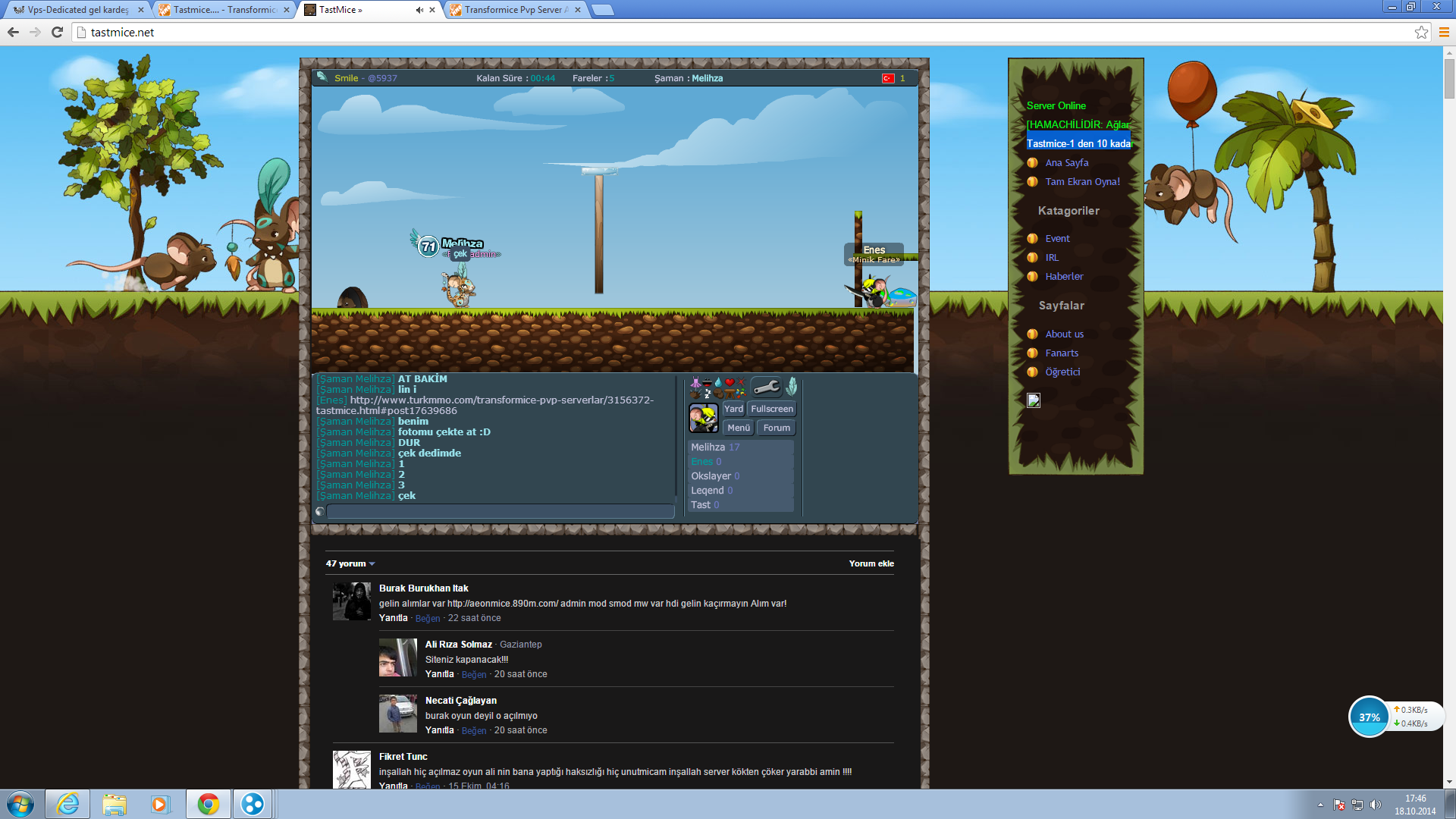Click the in-game Forum button

point(777,428)
